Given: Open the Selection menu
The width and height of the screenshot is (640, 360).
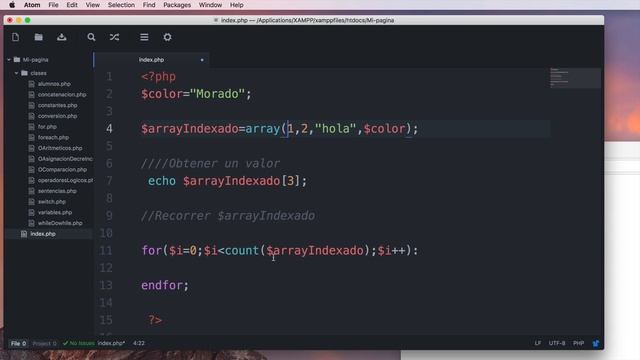Looking at the screenshot, I should pyautogui.click(x=121, y=5).
